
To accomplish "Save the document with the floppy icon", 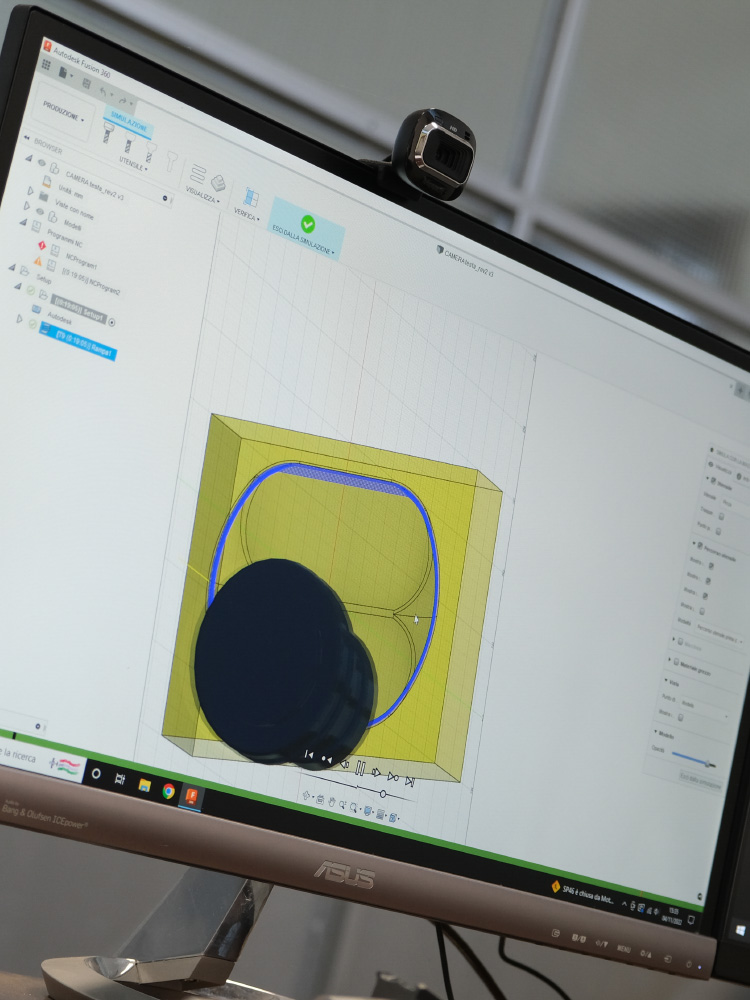I will [x=87, y=84].
